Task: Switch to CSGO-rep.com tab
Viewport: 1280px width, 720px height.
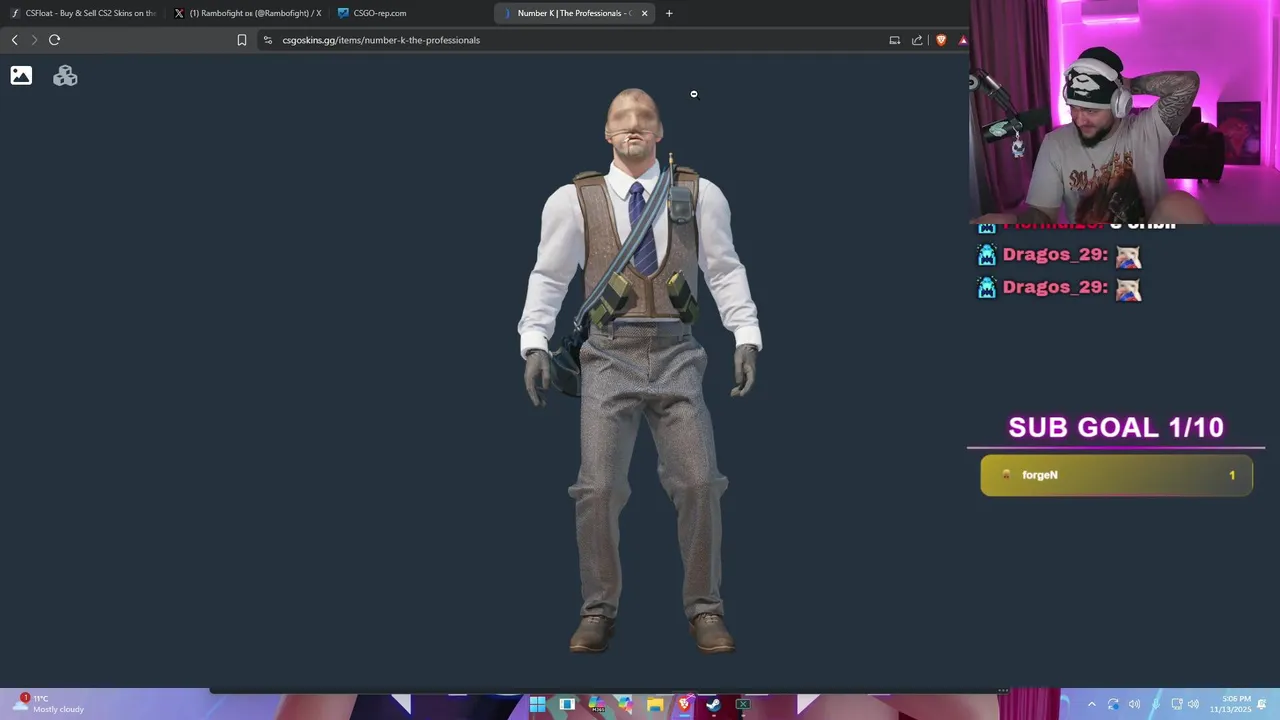Action: pos(411,13)
